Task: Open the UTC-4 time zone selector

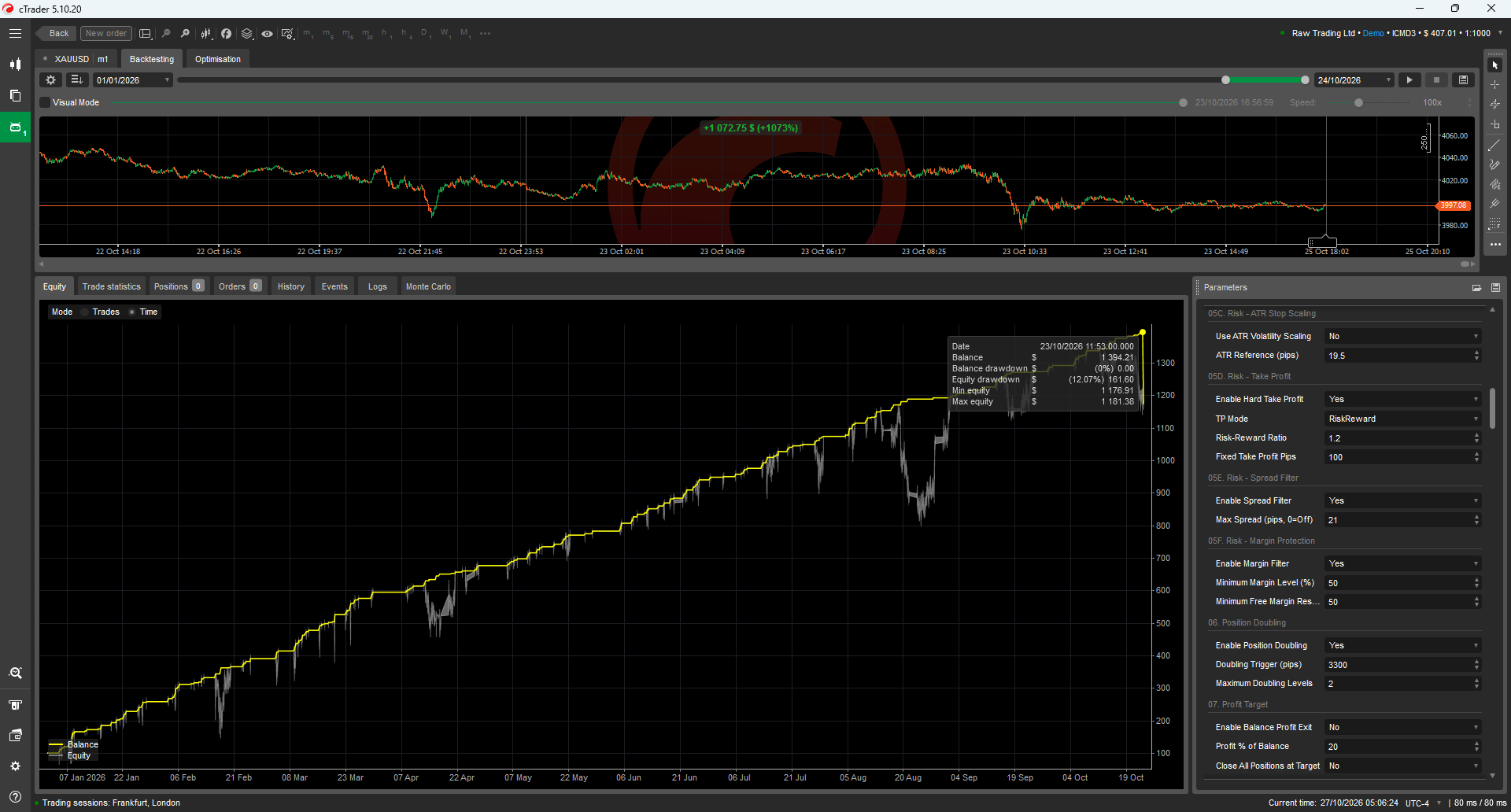Action: click(1423, 803)
